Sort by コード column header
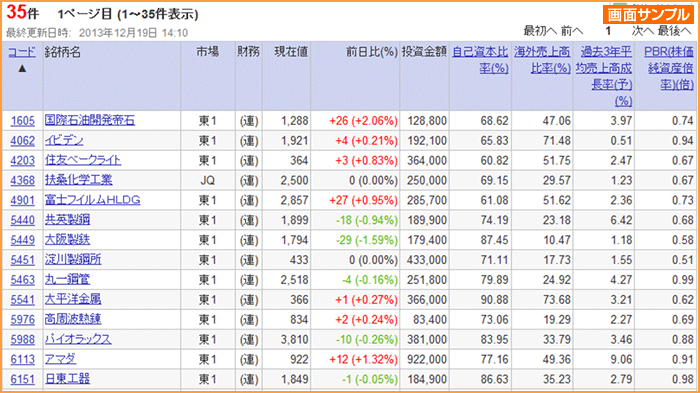 click(22, 52)
